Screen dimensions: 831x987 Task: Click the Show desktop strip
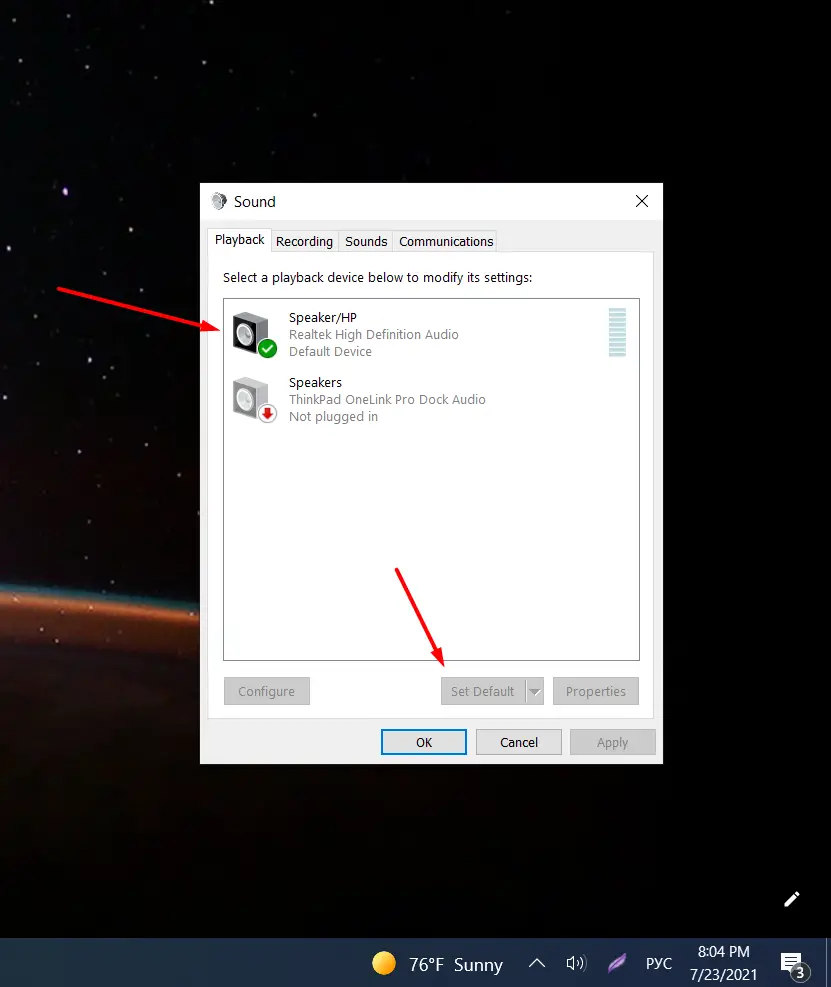pos(828,962)
